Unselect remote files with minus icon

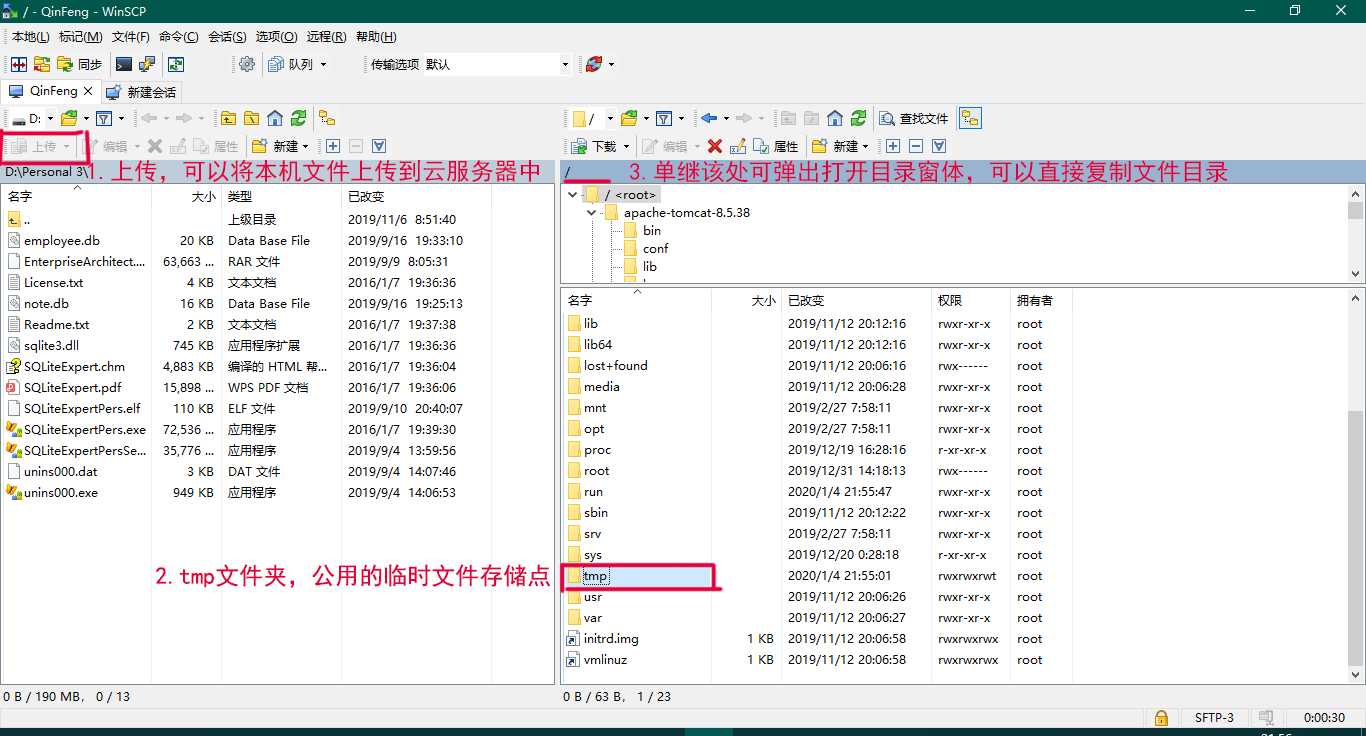pos(915,146)
